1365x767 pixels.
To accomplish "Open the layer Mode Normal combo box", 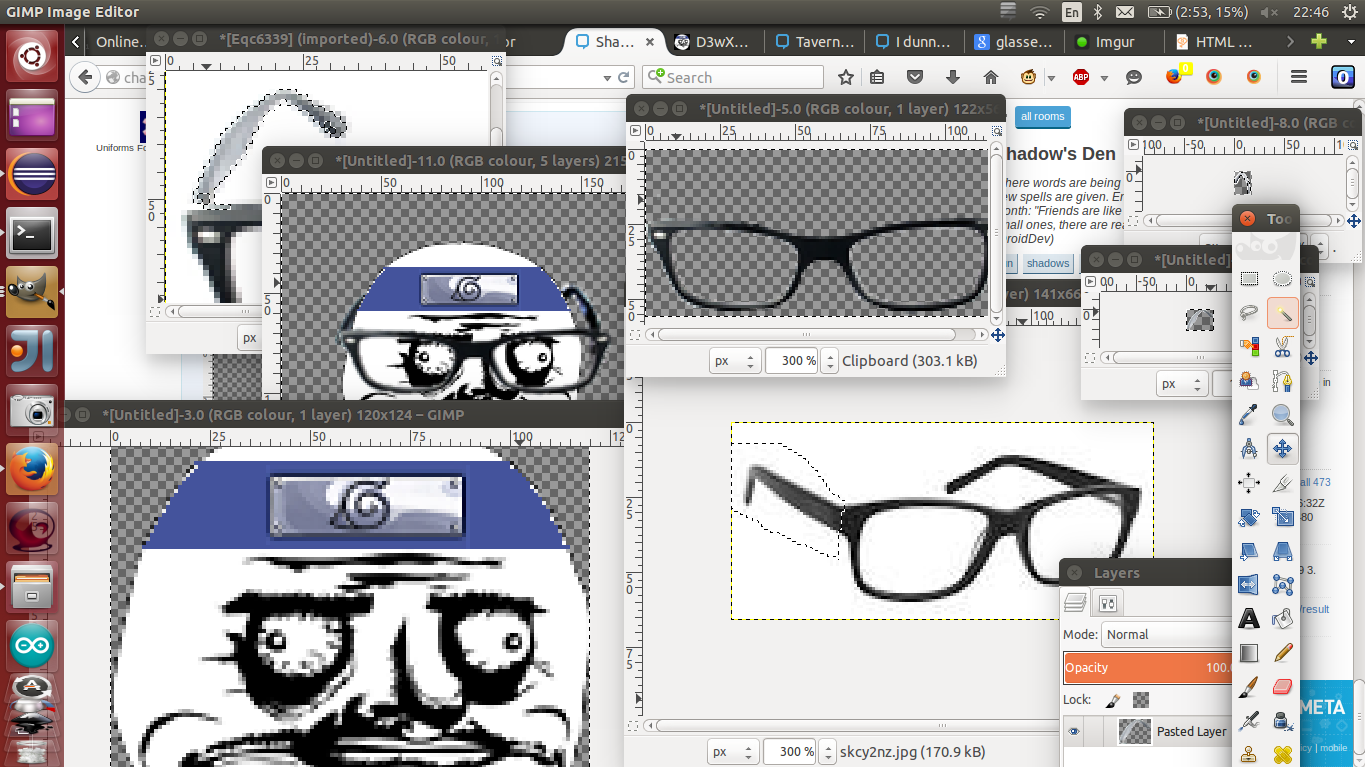I will [1166, 634].
